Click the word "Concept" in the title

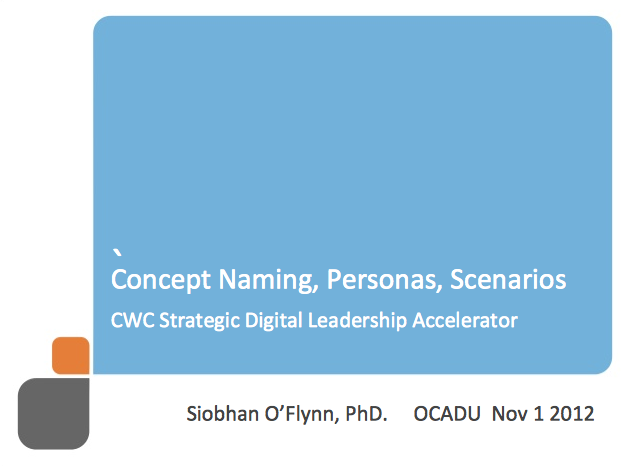161,280
